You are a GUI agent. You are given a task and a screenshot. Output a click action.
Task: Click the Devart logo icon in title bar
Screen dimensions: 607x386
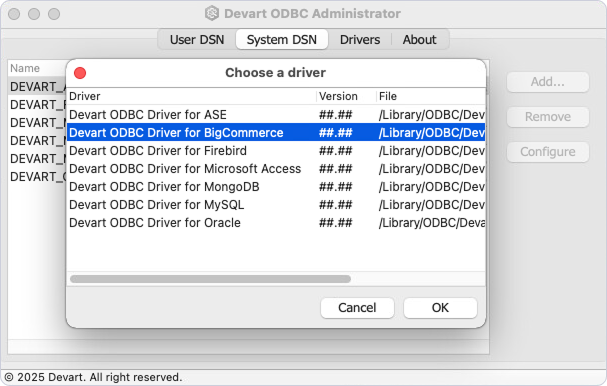coord(212,14)
